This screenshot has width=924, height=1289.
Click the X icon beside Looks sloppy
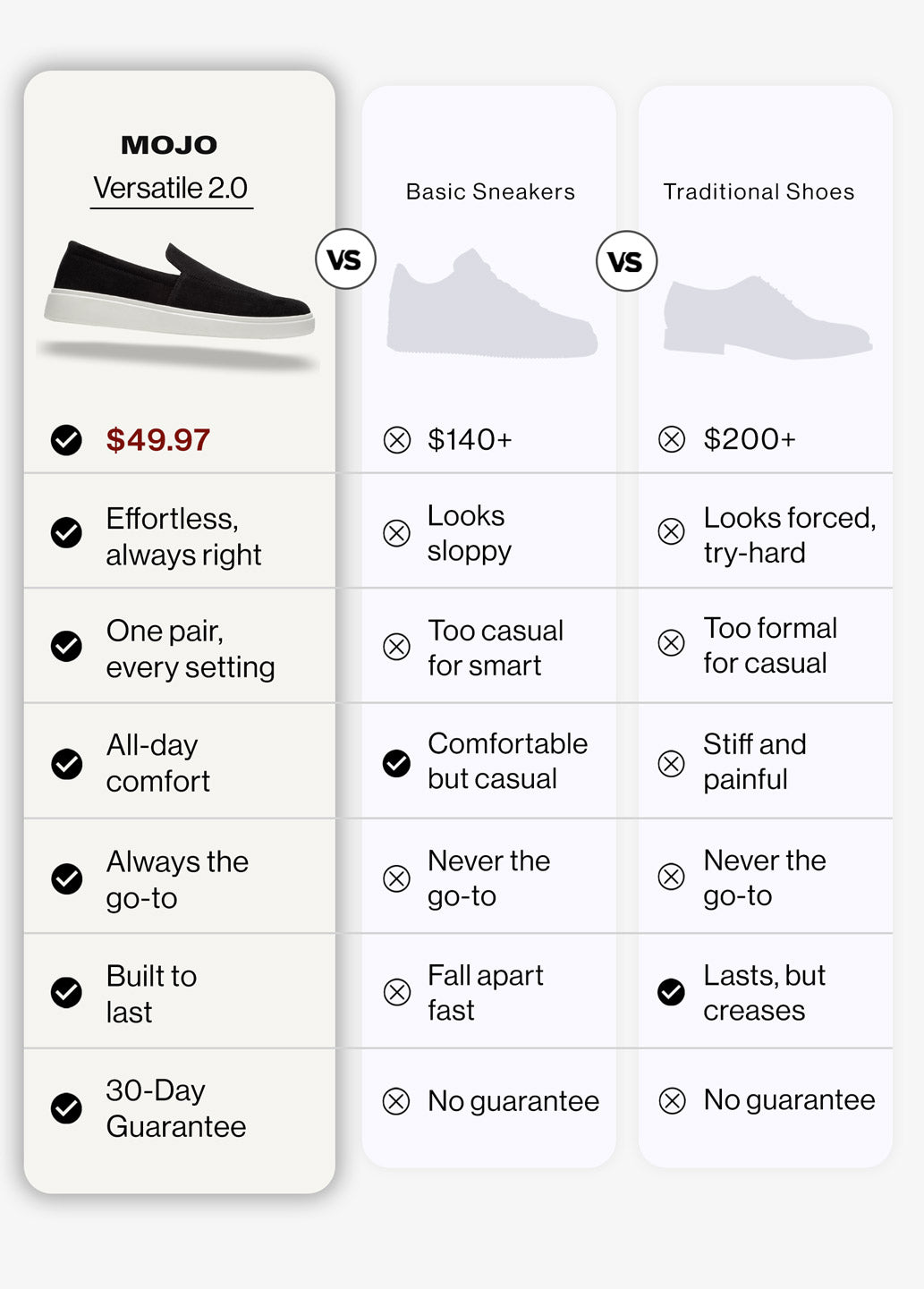[396, 533]
